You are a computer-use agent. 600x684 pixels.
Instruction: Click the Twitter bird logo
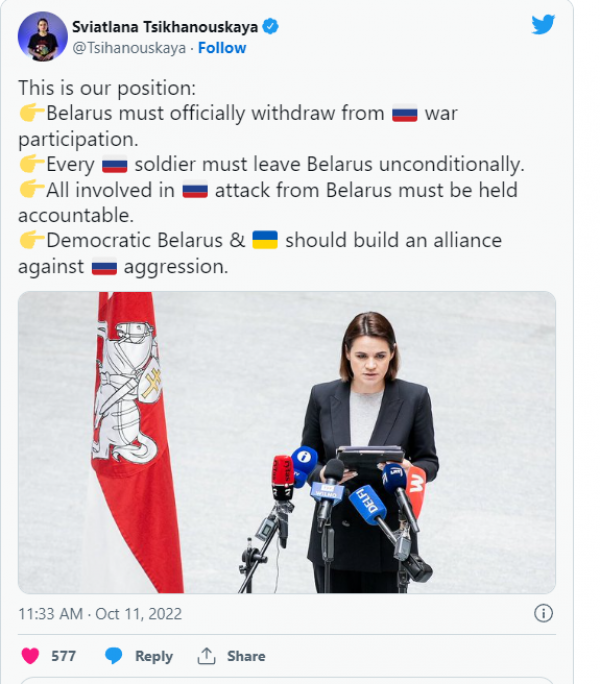click(x=543, y=24)
